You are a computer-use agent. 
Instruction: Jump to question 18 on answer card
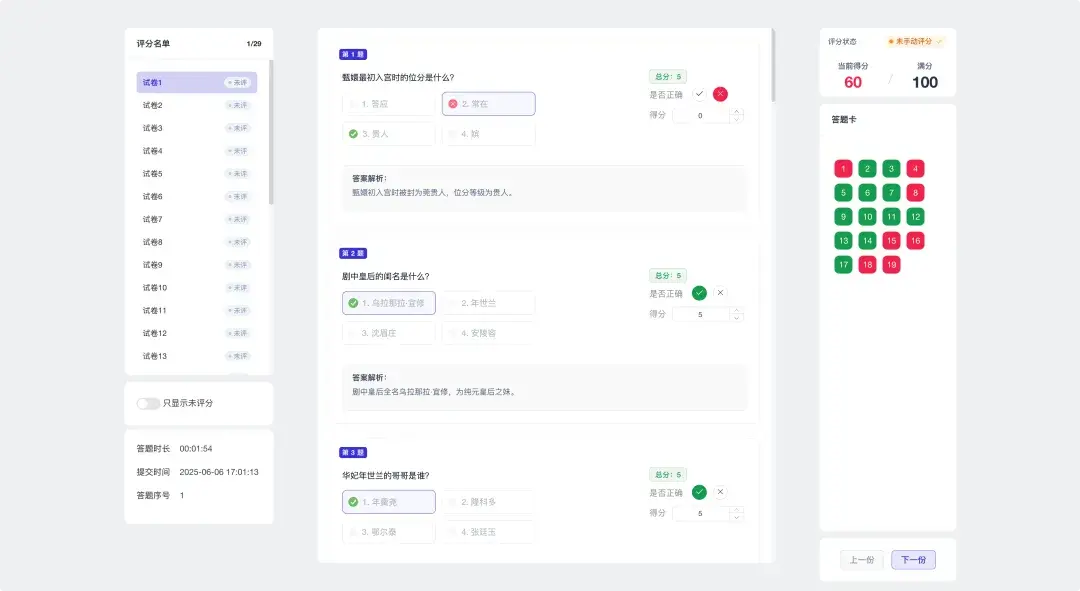867,265
